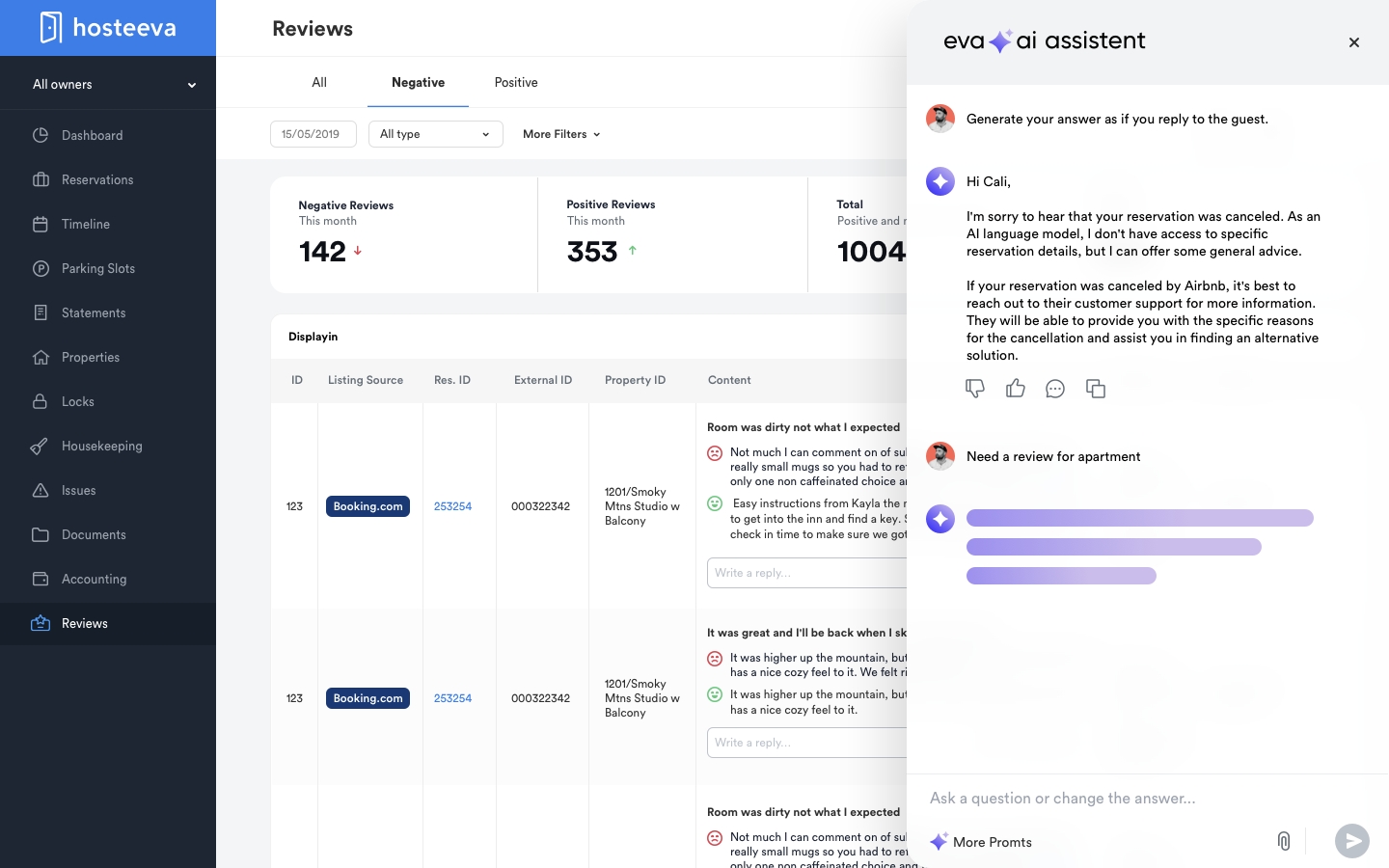Open the Parking Slots section

pyautogui.click(x=97, y=268)
